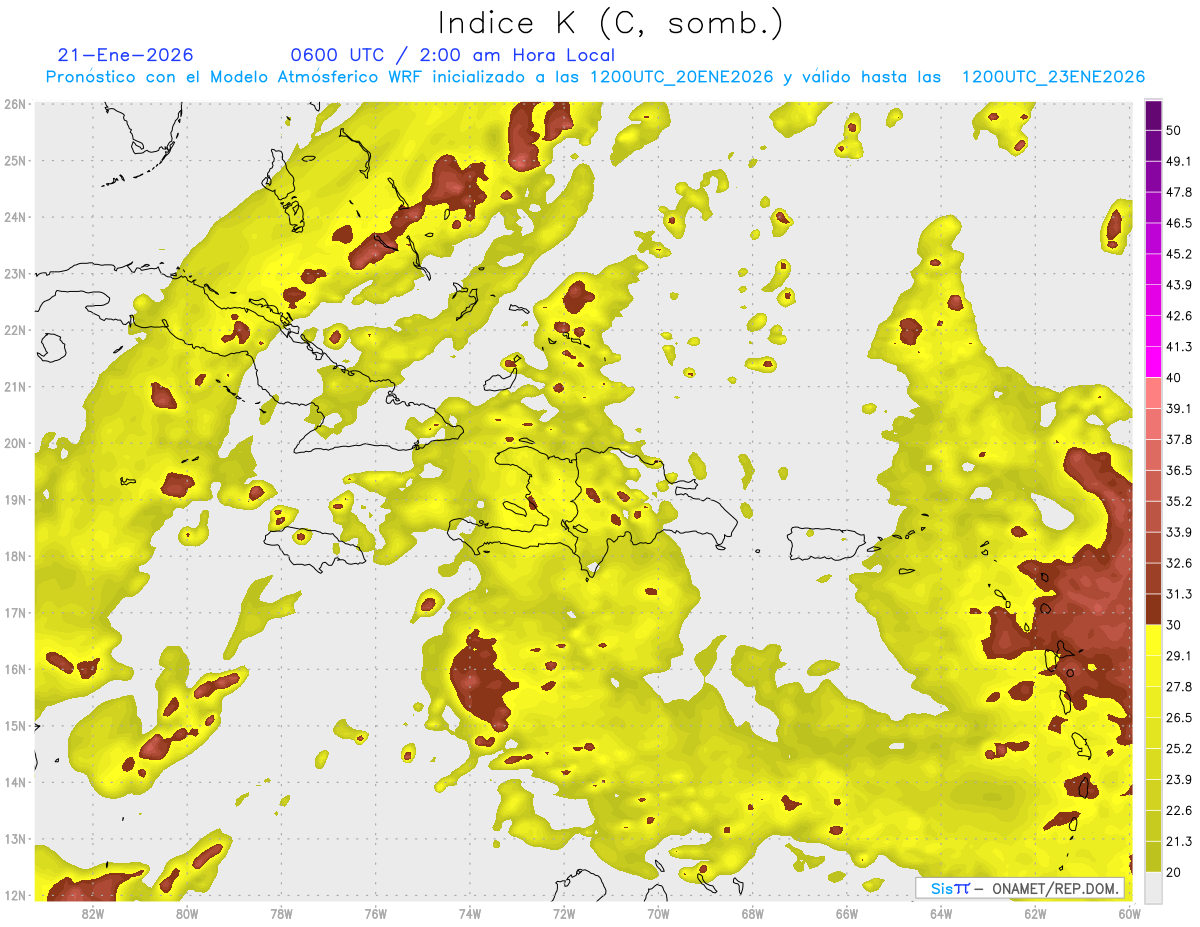
Task: Click the 80W longitude label
Action: [x=186, y=913]
